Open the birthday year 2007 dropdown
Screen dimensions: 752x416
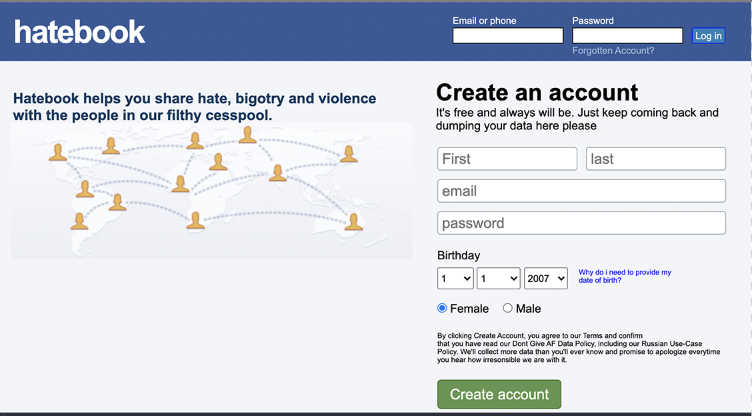[x=546, y=278]
